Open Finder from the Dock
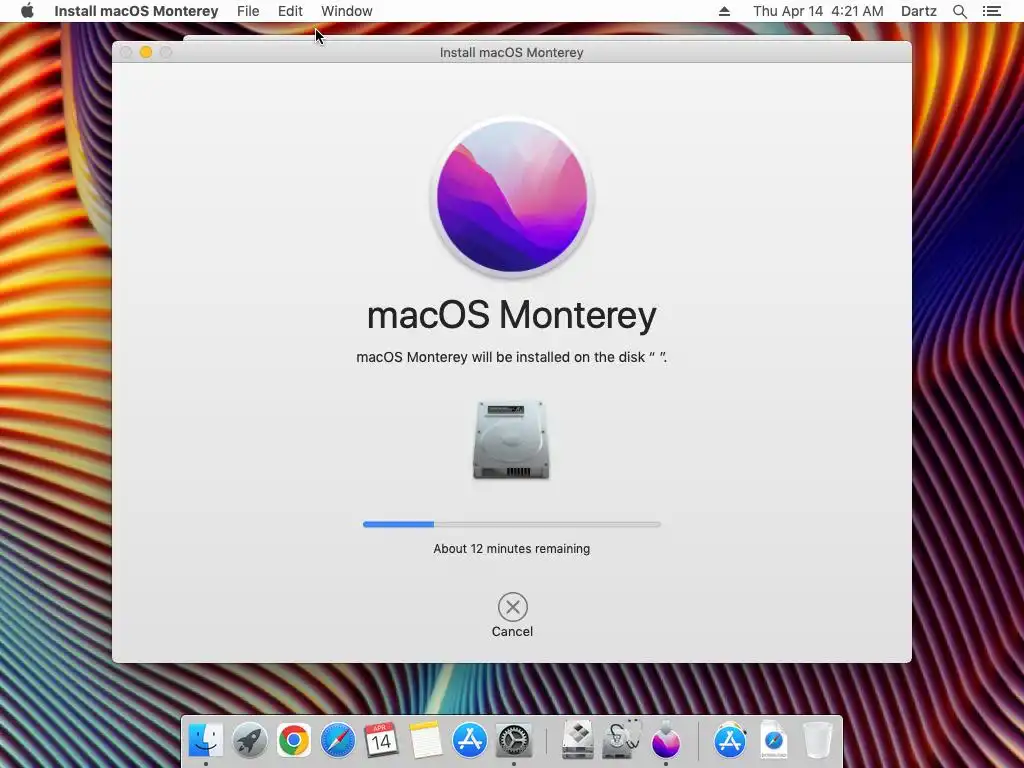Image resolution: width=1024 pixels, height=768 pixels. [x=206, y=740]
